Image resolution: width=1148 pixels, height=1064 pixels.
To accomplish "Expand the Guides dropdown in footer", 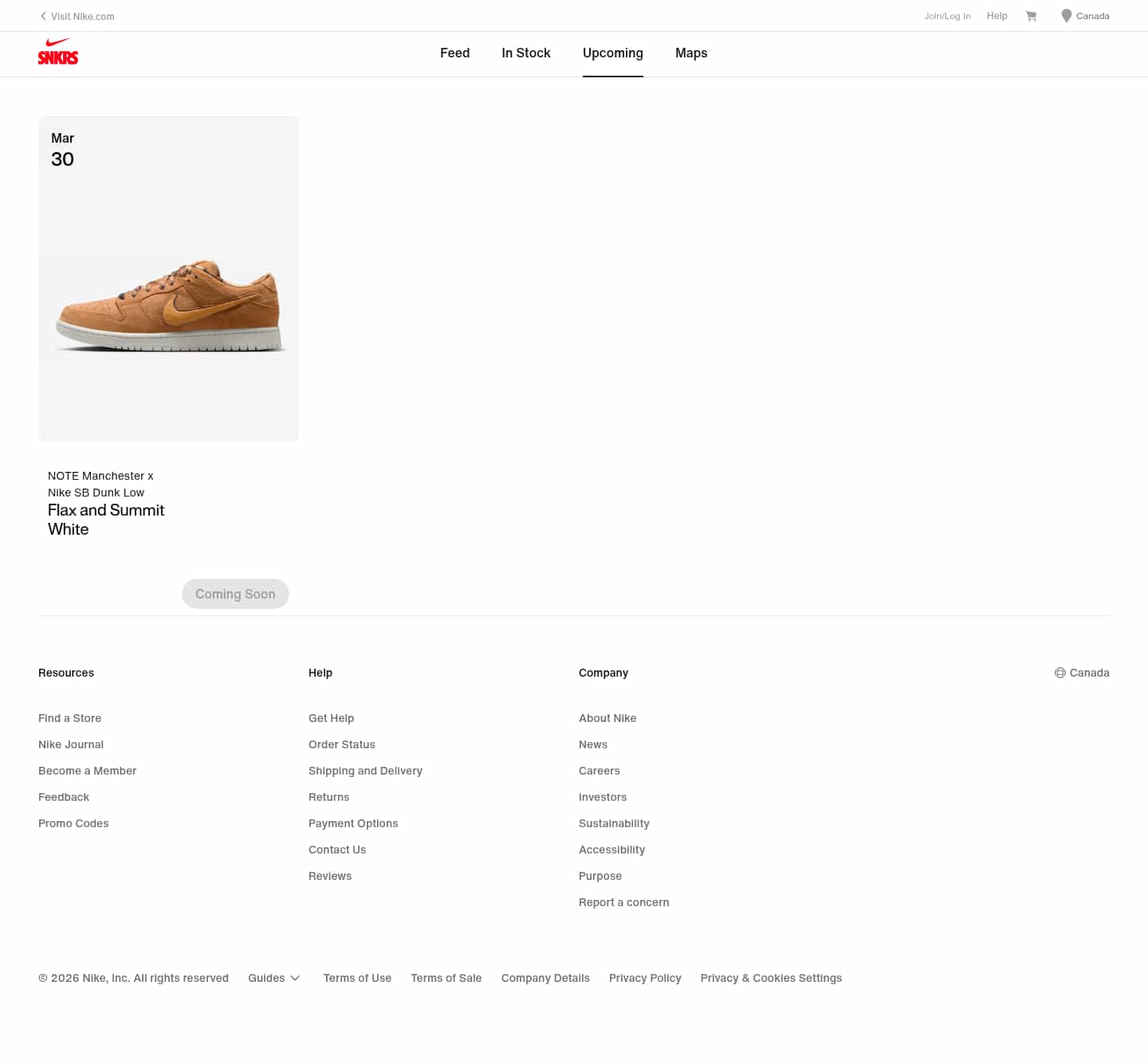I will [273, 977].
